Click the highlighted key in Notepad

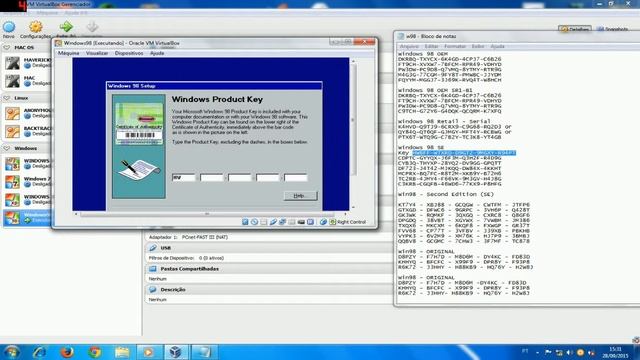coord(464,153)
